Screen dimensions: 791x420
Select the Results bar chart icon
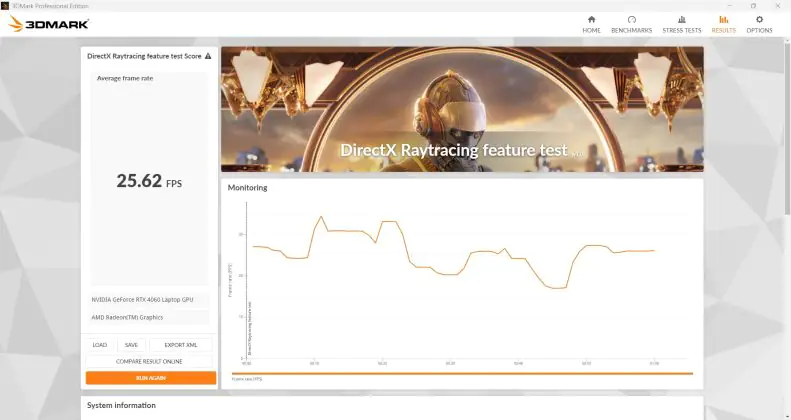point(723,19)
